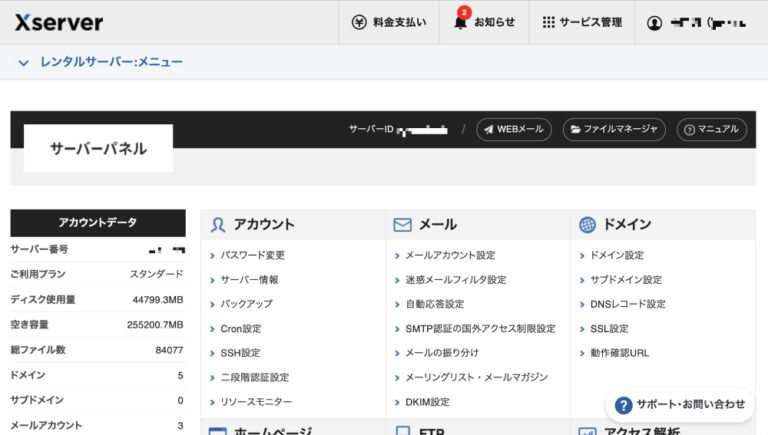Open the WEBメール button

click(513, 129)
